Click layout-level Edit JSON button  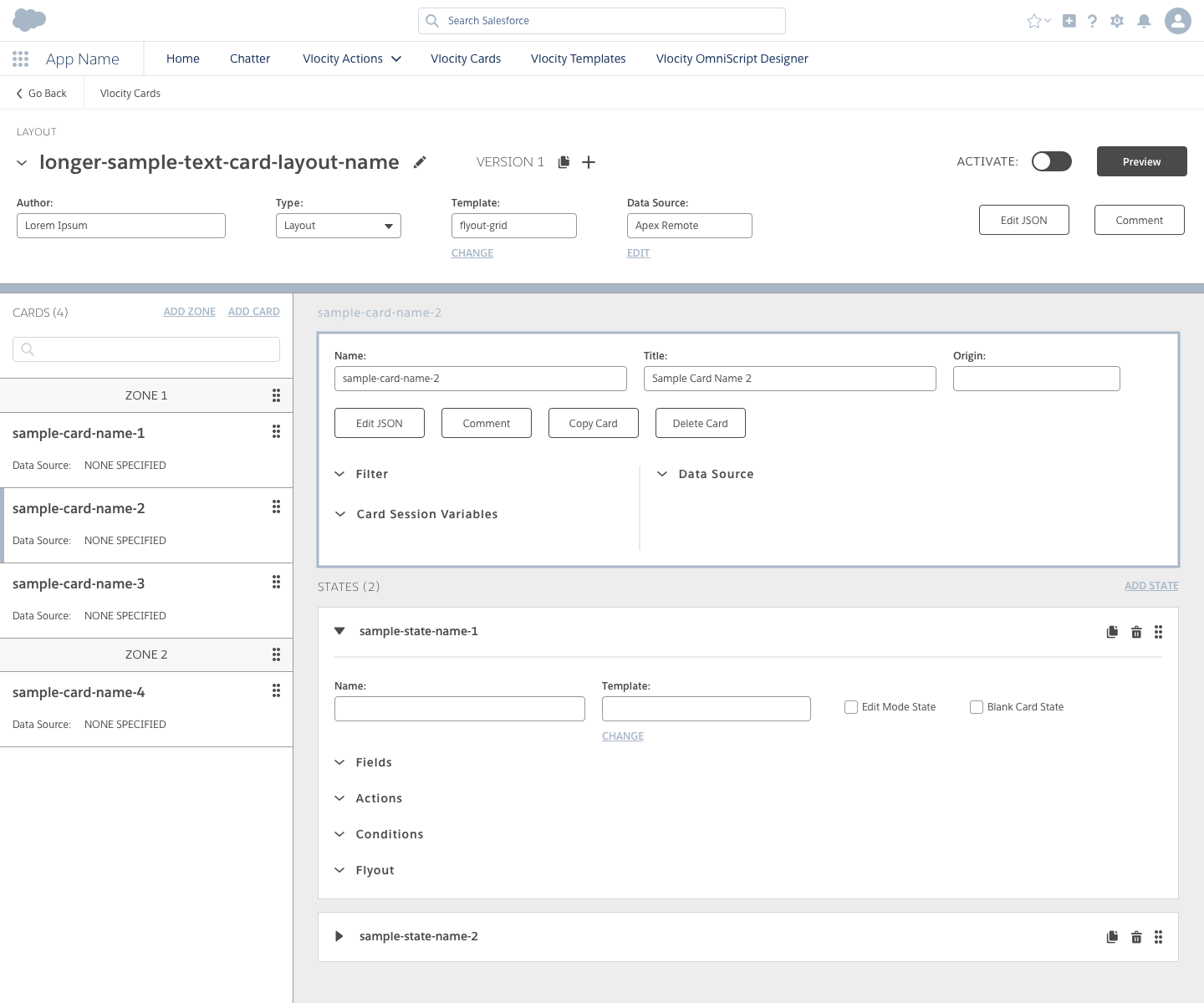click(x=1024, y=220)
